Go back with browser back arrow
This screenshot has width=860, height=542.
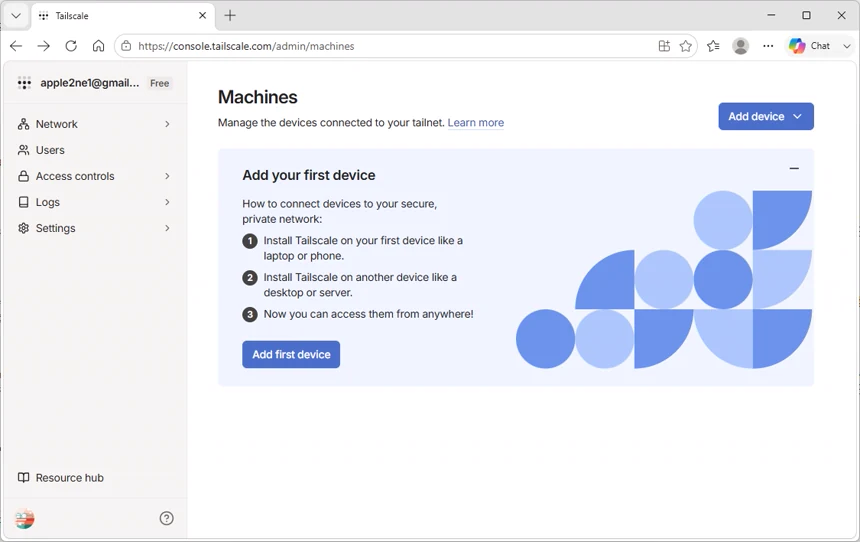tap(16, 46)
